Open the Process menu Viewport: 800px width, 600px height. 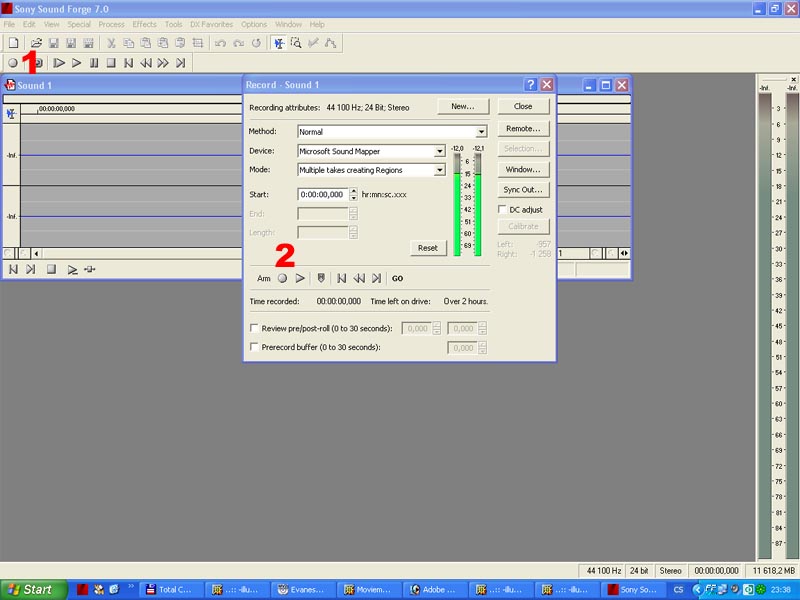(111, 24)
